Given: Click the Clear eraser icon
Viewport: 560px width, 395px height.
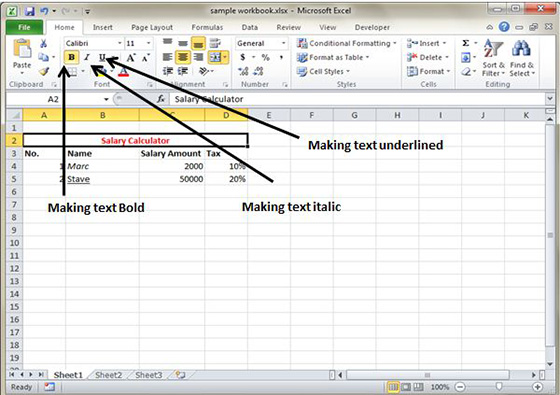Looking at the screenshot, I should tap(466, 71).
